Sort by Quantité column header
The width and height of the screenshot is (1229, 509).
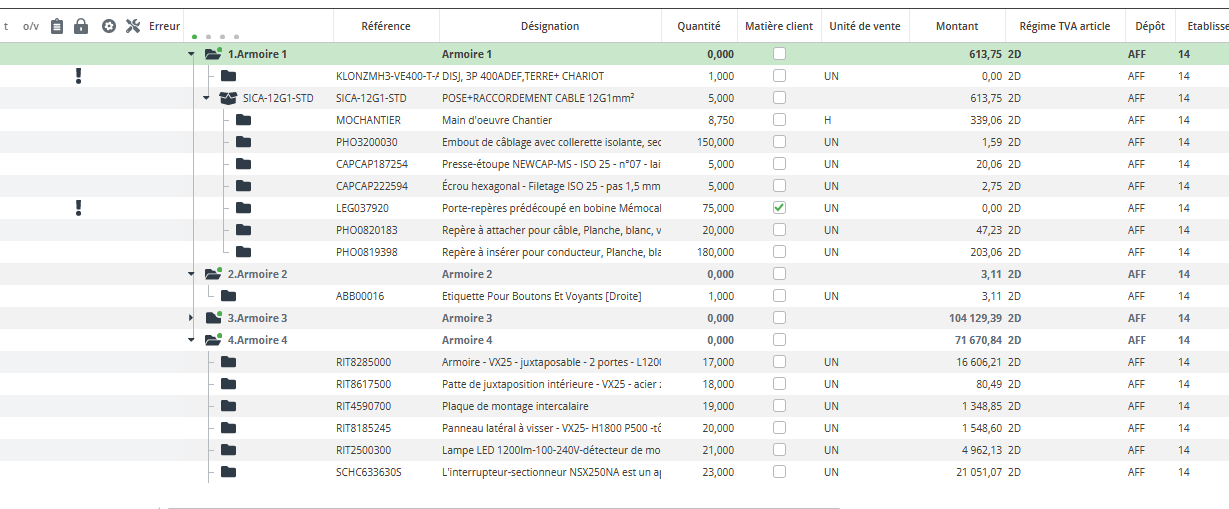[699, 26]
